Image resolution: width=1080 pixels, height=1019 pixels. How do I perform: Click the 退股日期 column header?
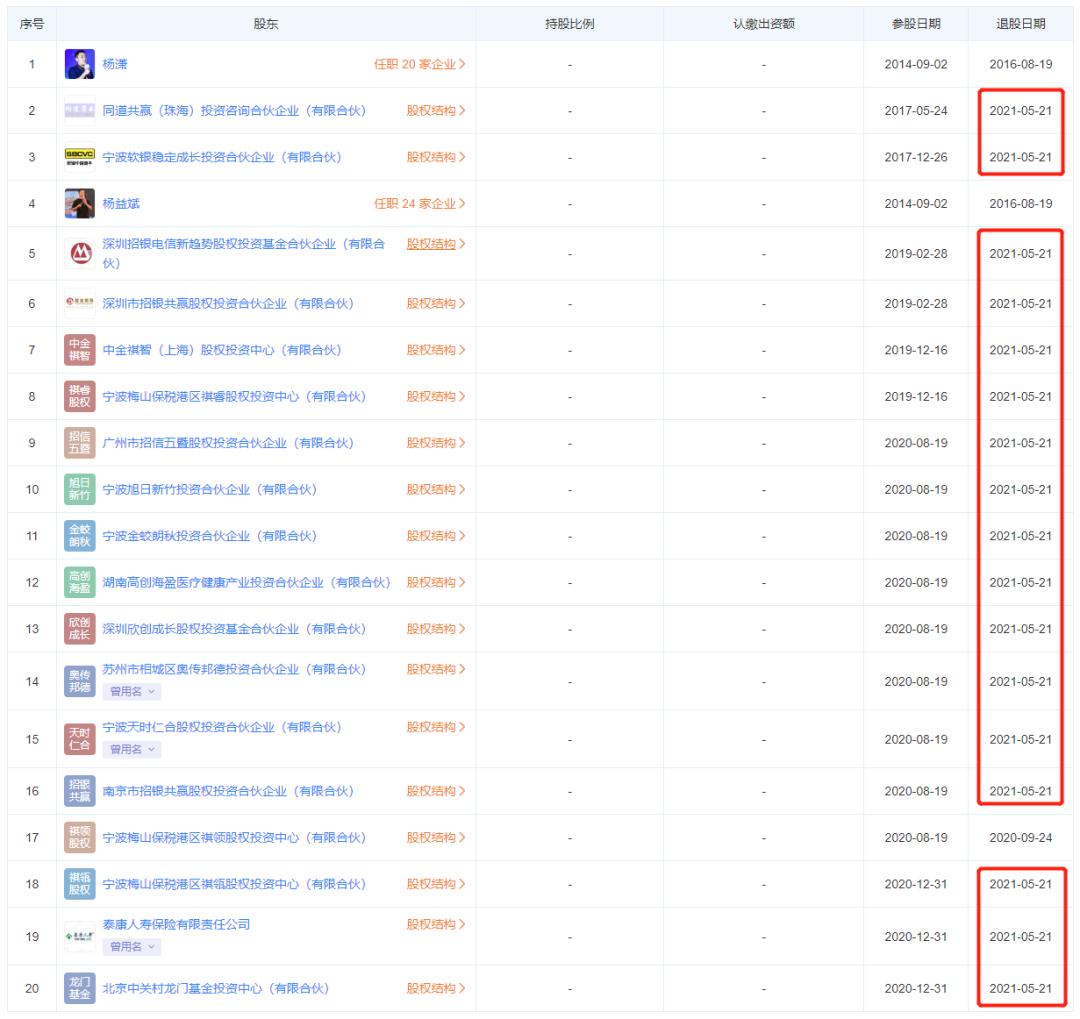pyautogui.click(x=1020, y=24)
